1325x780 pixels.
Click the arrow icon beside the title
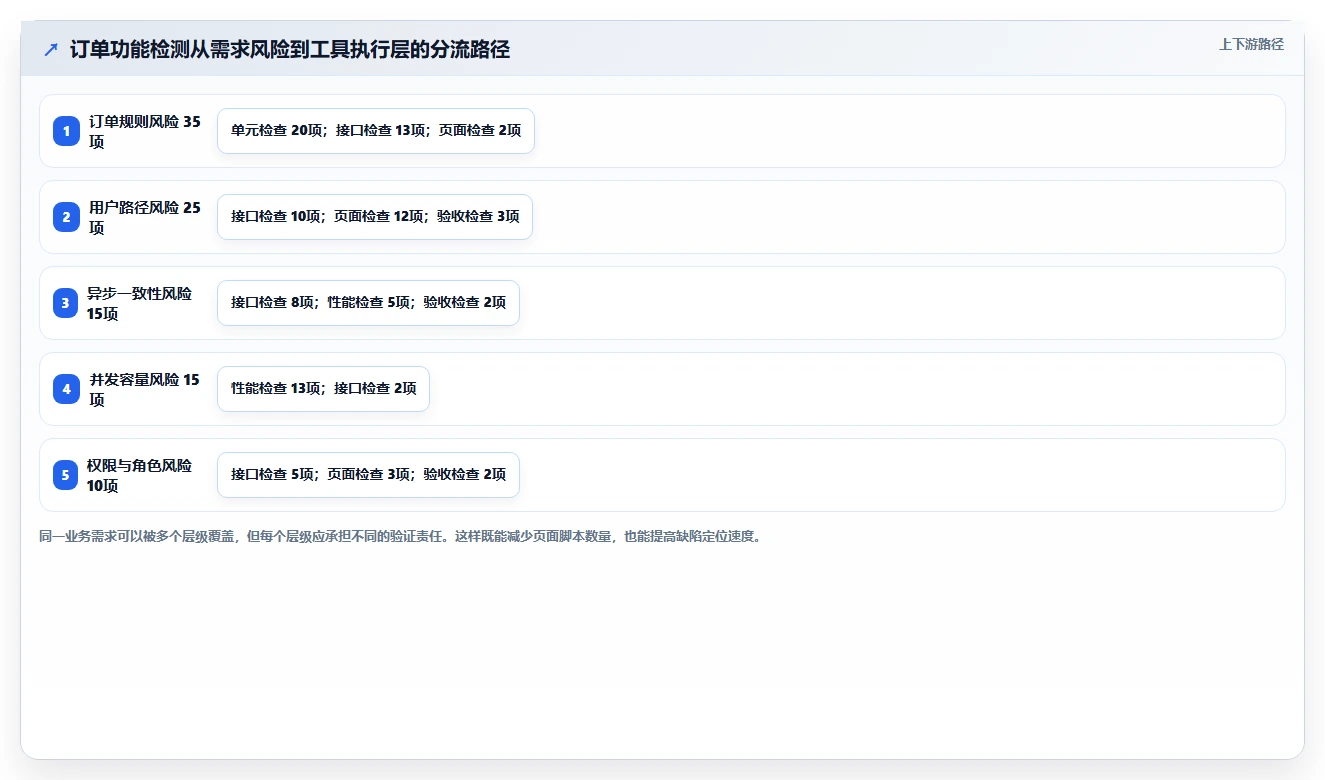(51, 50)
